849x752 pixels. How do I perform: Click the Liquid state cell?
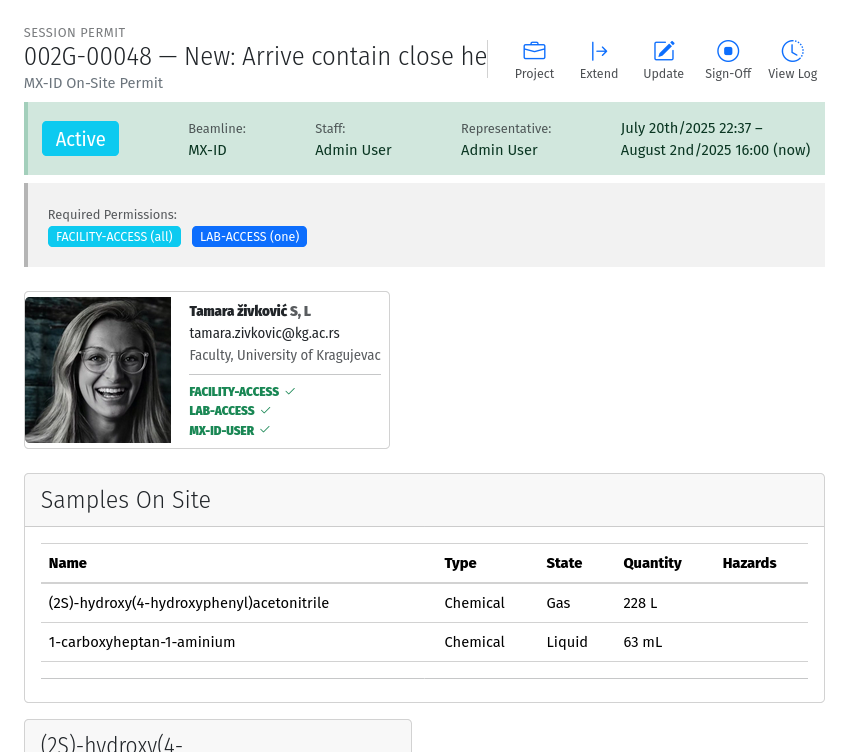[567, 642]
